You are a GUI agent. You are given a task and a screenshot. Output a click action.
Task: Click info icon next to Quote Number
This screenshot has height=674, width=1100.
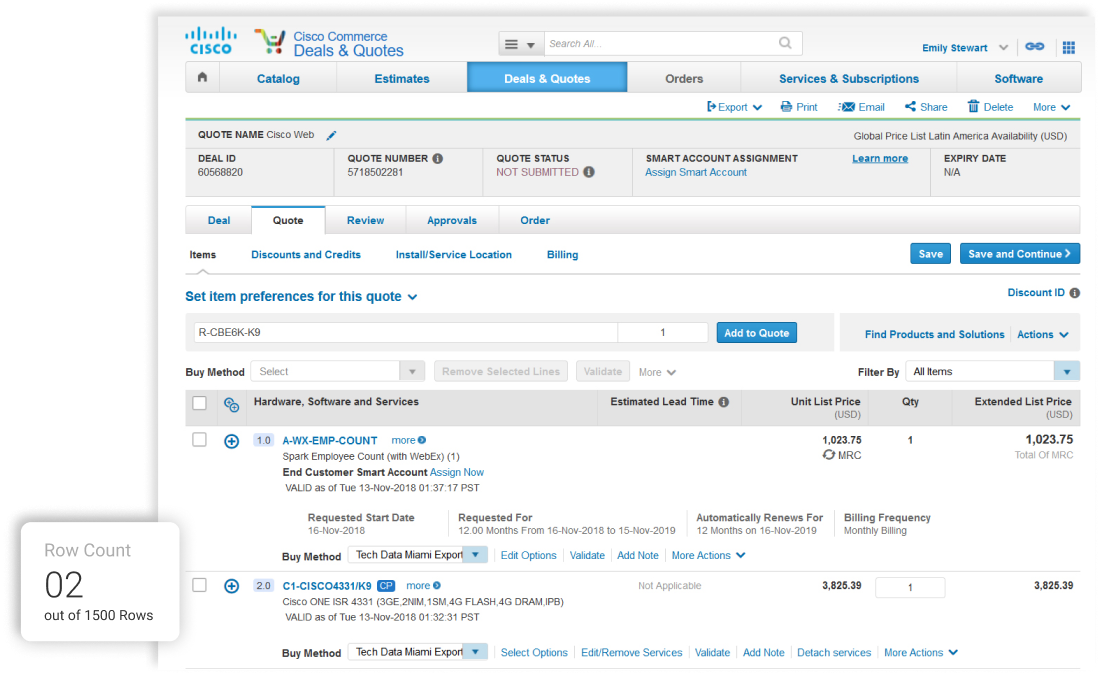[x=438, y=159]
